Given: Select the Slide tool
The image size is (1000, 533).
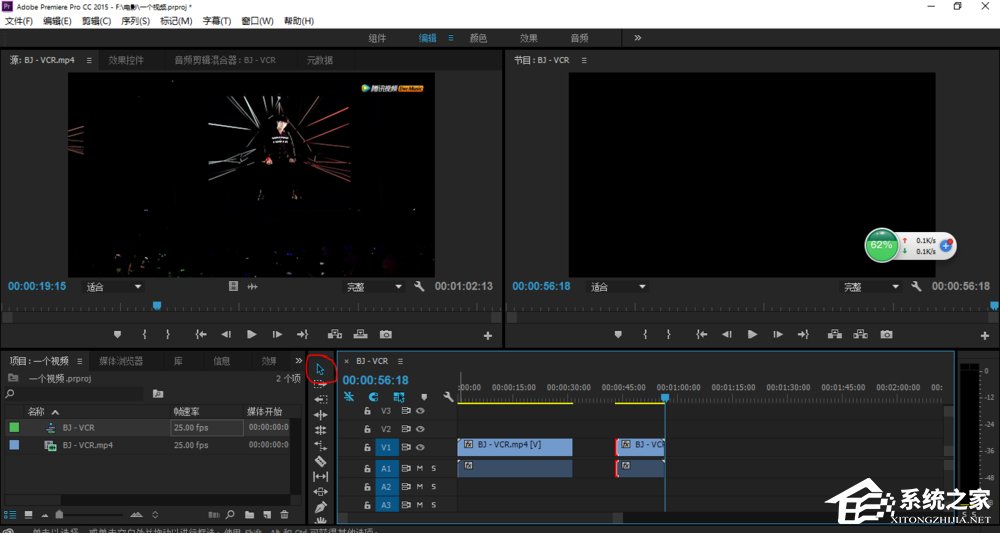Looking at the screenshot, I should 320,492.
